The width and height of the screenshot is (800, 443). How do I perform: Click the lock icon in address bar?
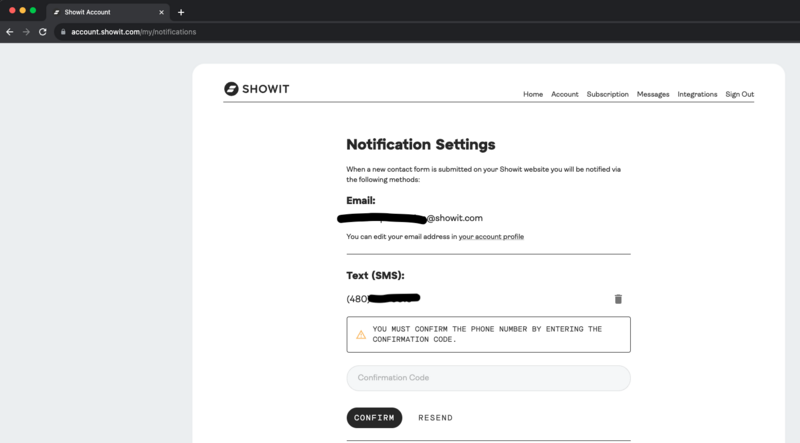point(62,32)
